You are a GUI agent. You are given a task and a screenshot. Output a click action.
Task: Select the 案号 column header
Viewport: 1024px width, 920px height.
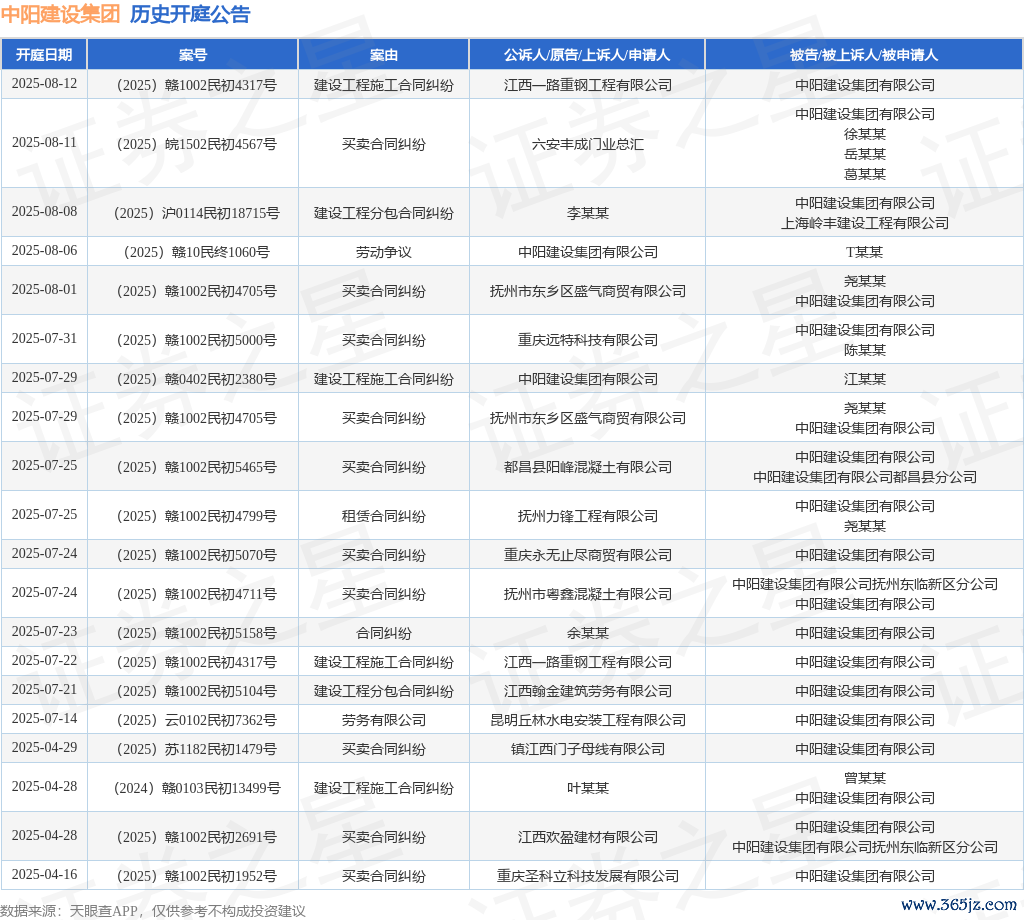pos(192,54)
